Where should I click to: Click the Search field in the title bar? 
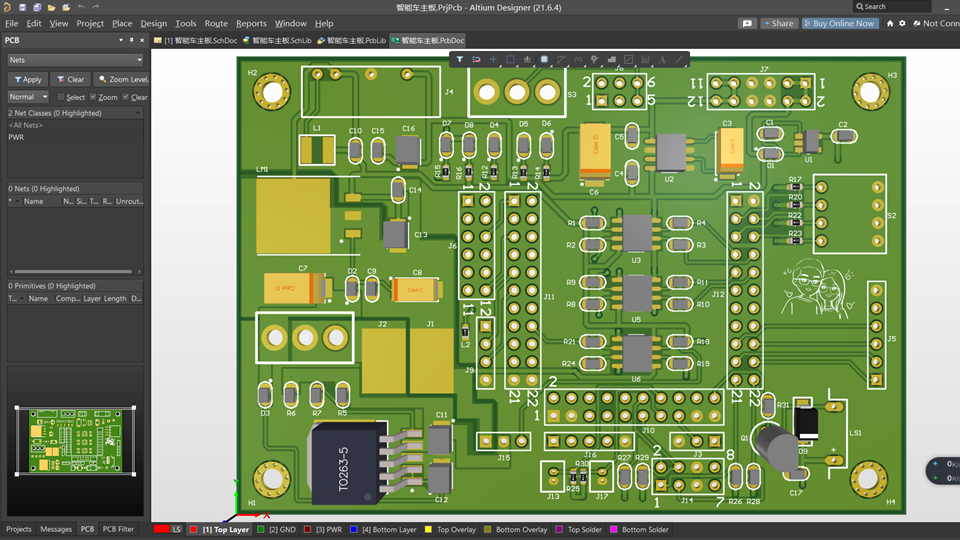click(892, 7)
